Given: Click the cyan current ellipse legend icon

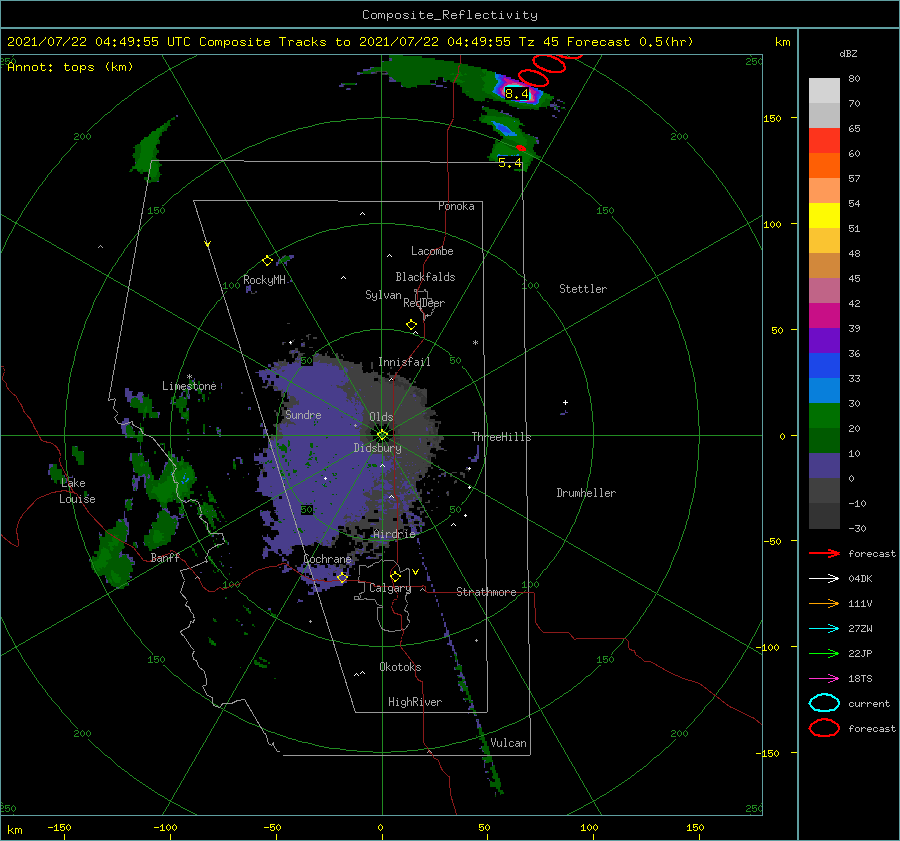Looking at the screenshot, I should (824, 703).
